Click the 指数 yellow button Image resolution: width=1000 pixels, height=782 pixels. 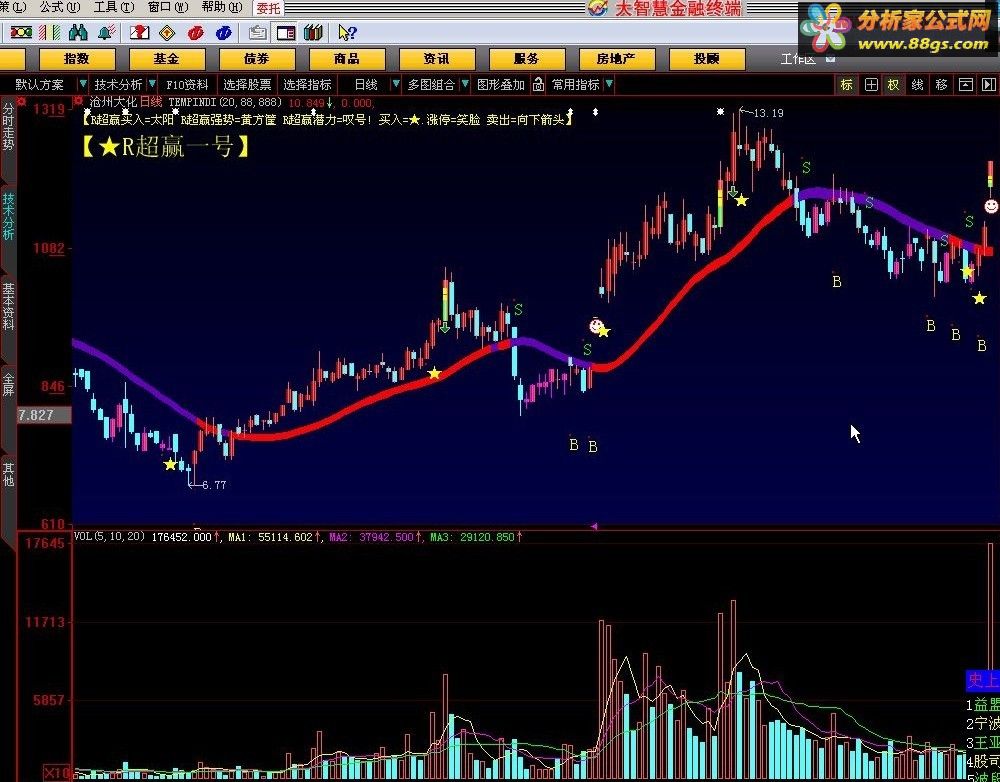pos(77,59)
